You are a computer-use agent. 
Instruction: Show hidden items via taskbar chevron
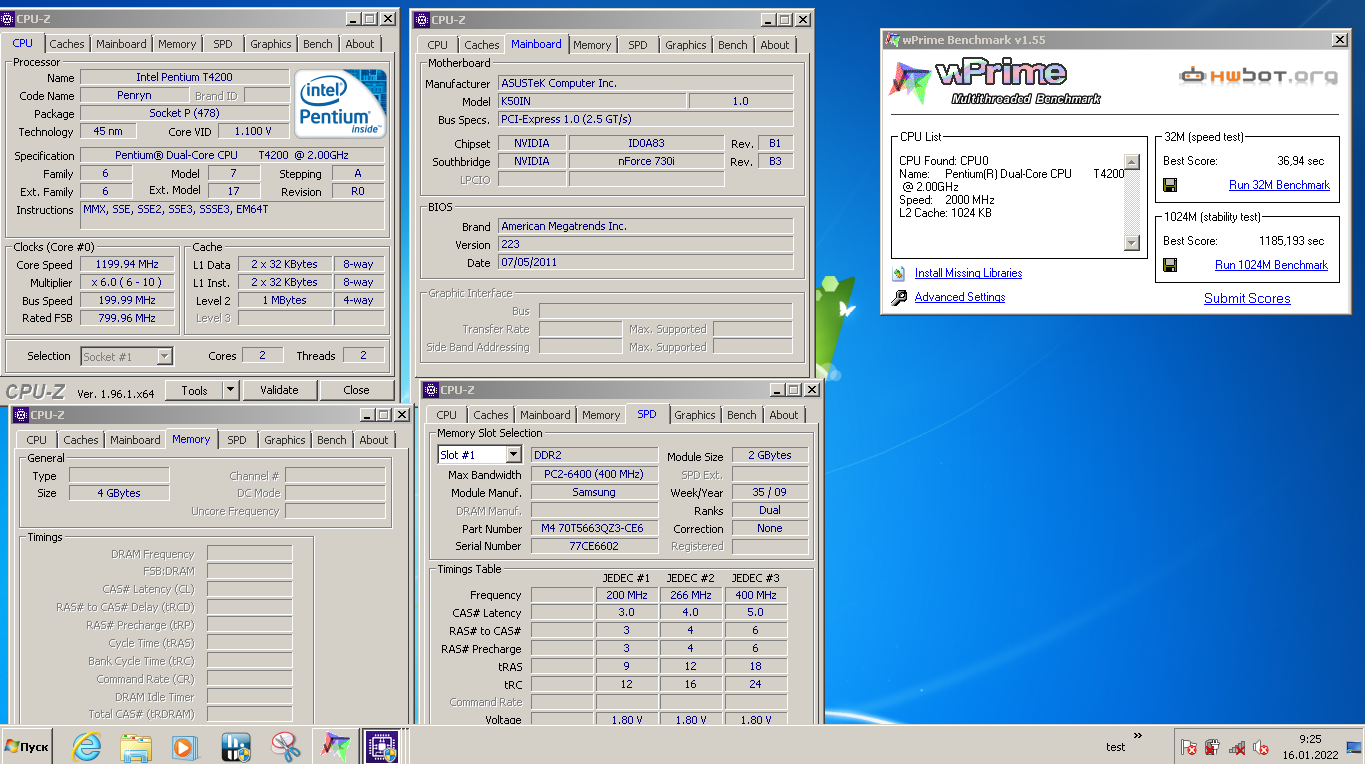[1137, 737]
